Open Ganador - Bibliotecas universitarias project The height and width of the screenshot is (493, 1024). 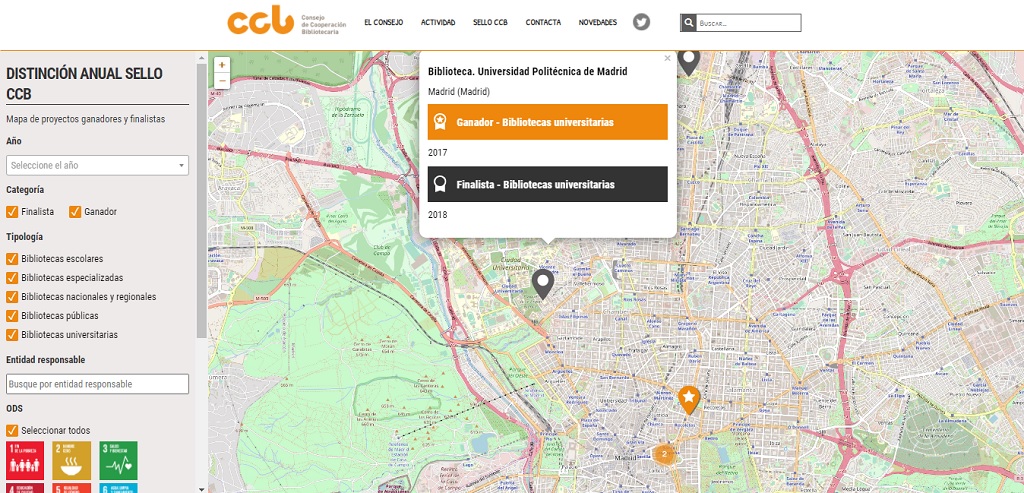[x=547, y=122]
